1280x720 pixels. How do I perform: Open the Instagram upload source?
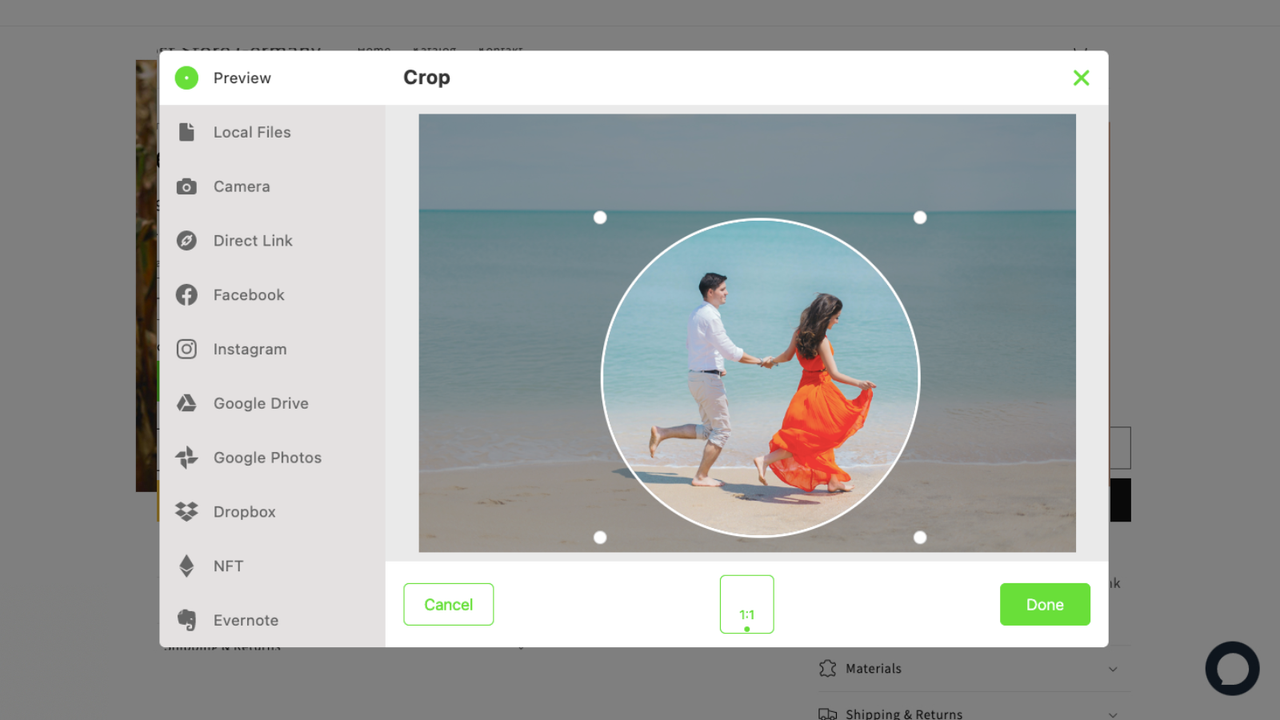tap(250, 349)
